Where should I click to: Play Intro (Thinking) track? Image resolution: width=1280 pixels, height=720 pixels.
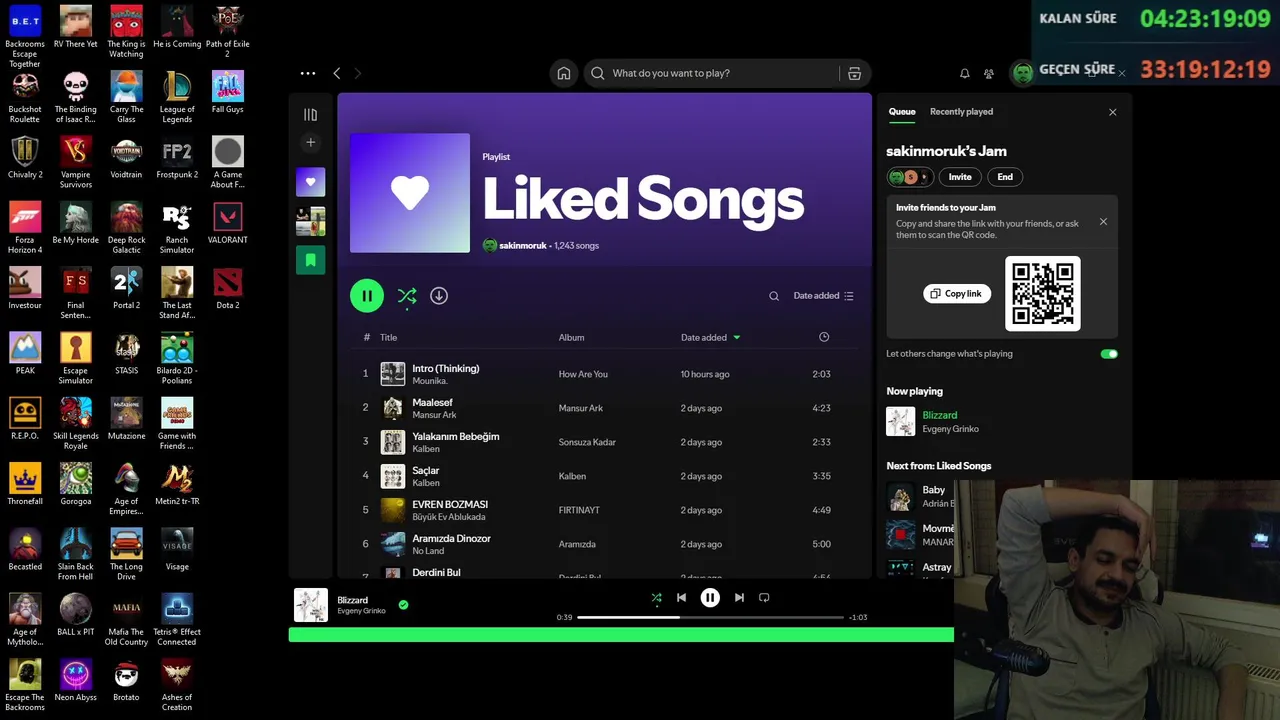point(445,368)
